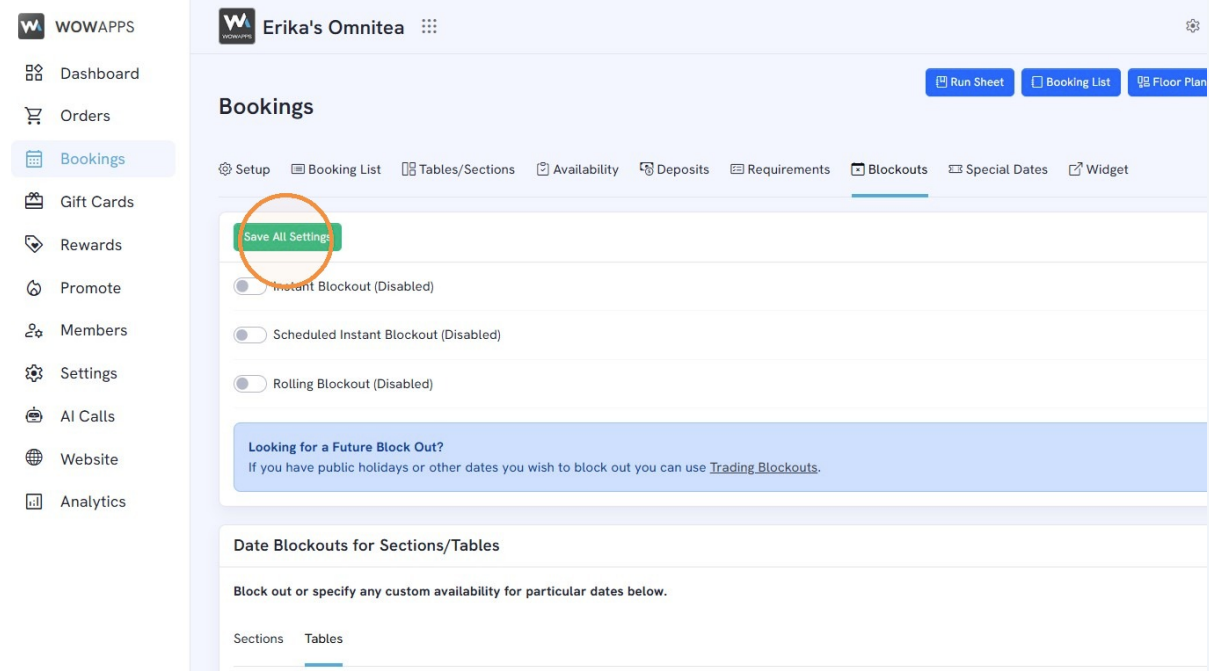Open the app grid dots beside Erika's Omnitea

pyautogui.click(x=429, y=27)
